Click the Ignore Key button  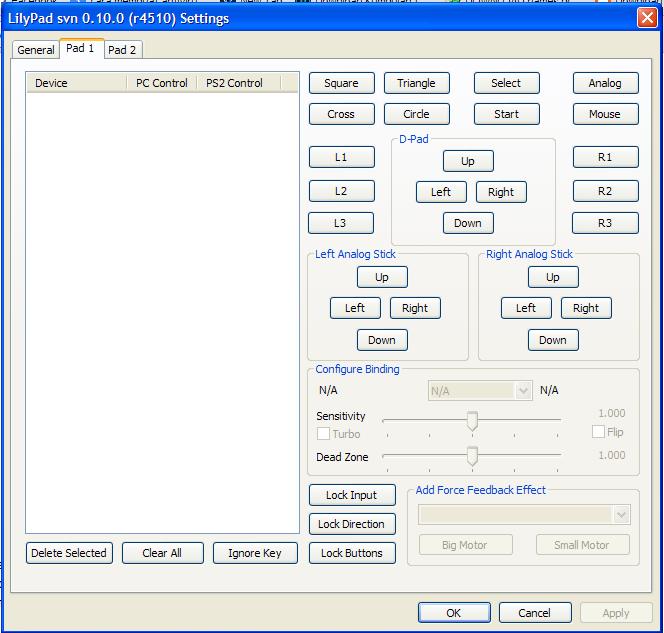coord(255,553)
